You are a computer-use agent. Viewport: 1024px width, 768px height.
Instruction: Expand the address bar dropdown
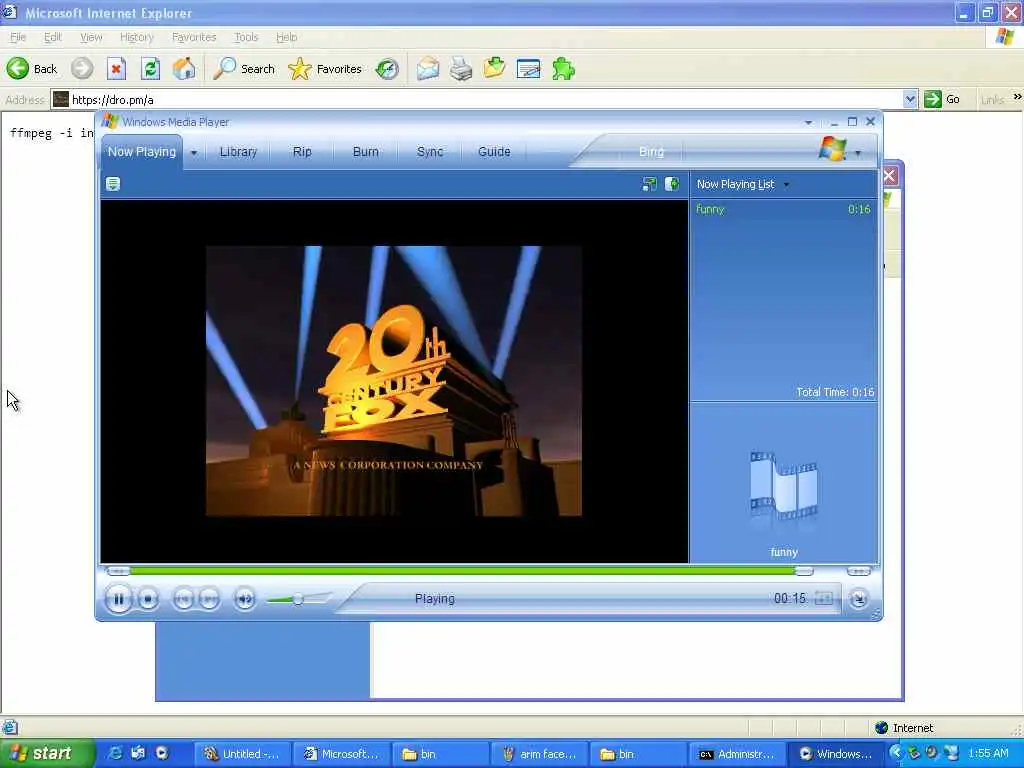coord(910,100)
